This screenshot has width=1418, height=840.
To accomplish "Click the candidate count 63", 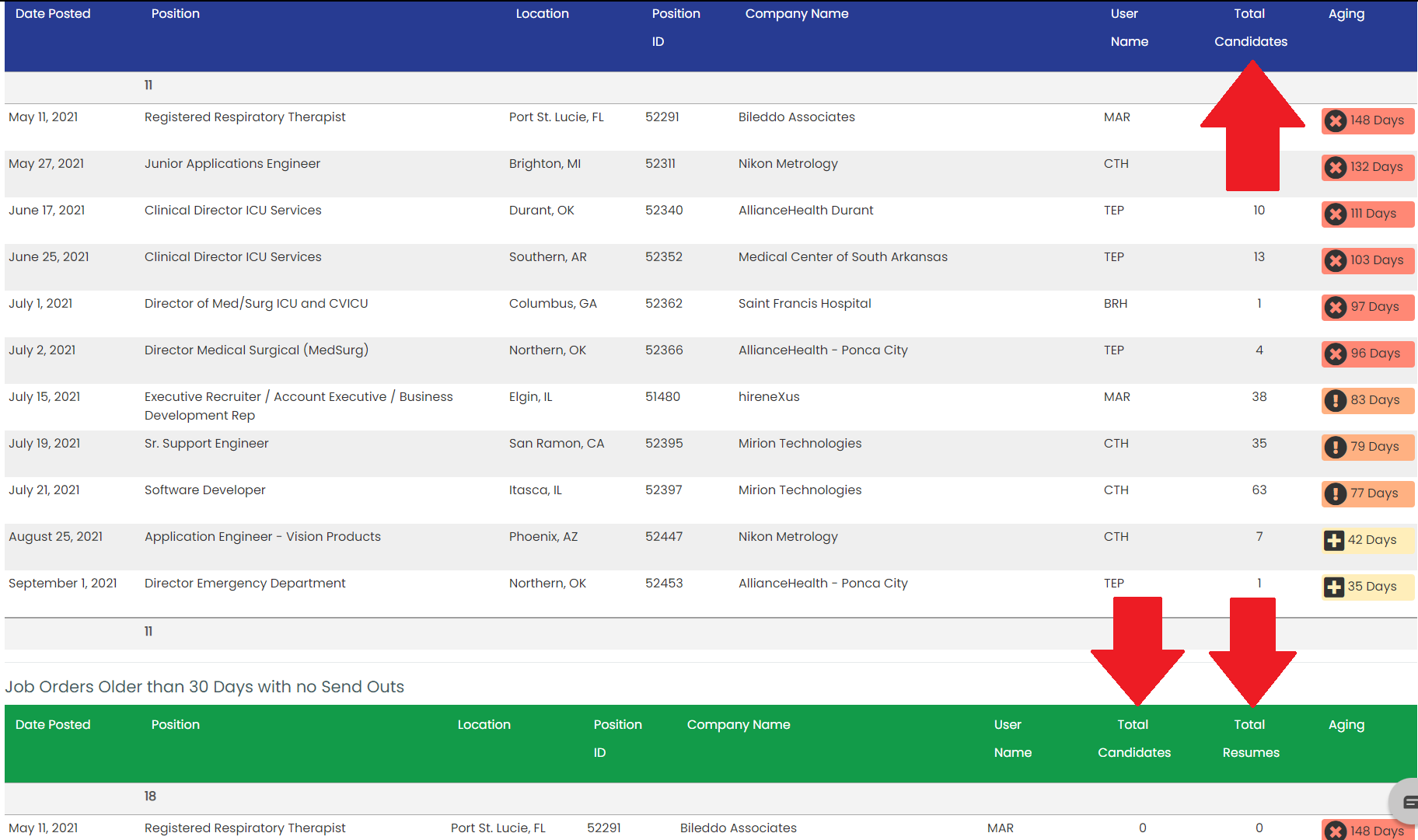I will 1259,490.
